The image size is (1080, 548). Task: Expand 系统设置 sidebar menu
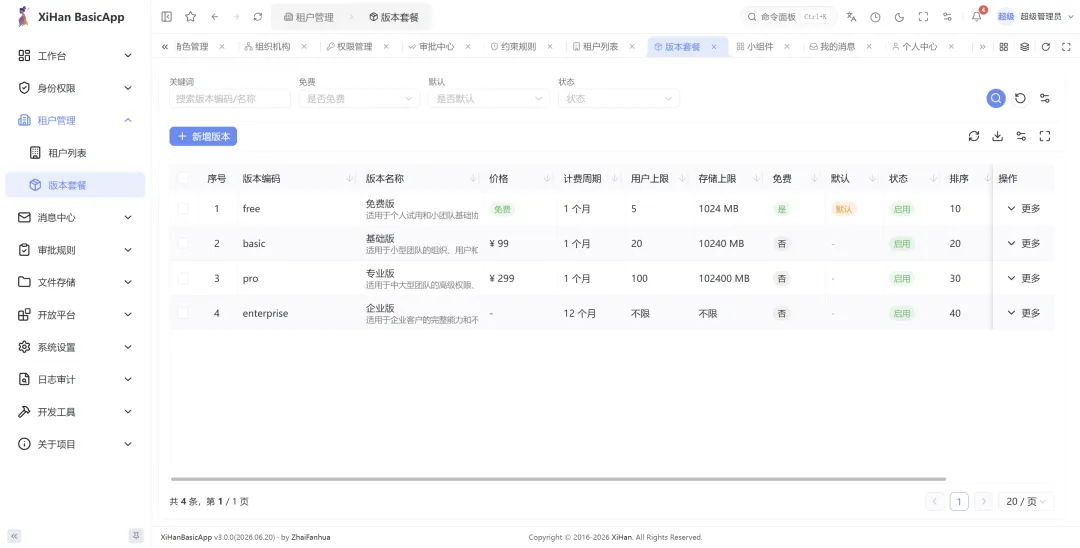coord(75,347)
